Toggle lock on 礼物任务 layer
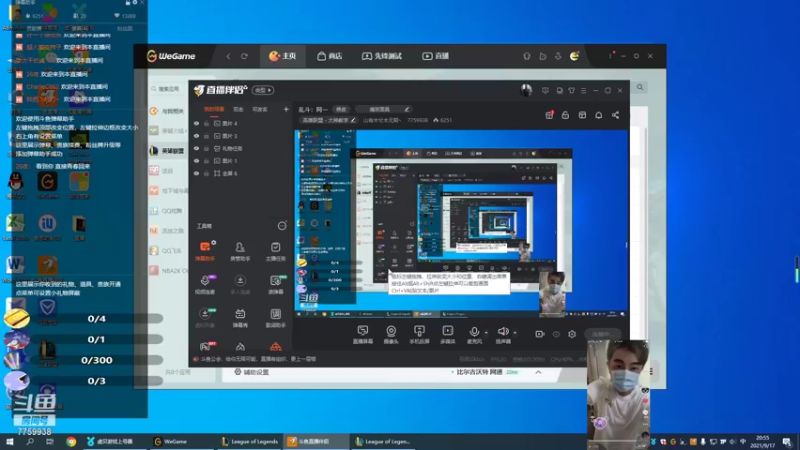Image resolution: width=800 pixels, height=450 pixels. coord(207,148)
